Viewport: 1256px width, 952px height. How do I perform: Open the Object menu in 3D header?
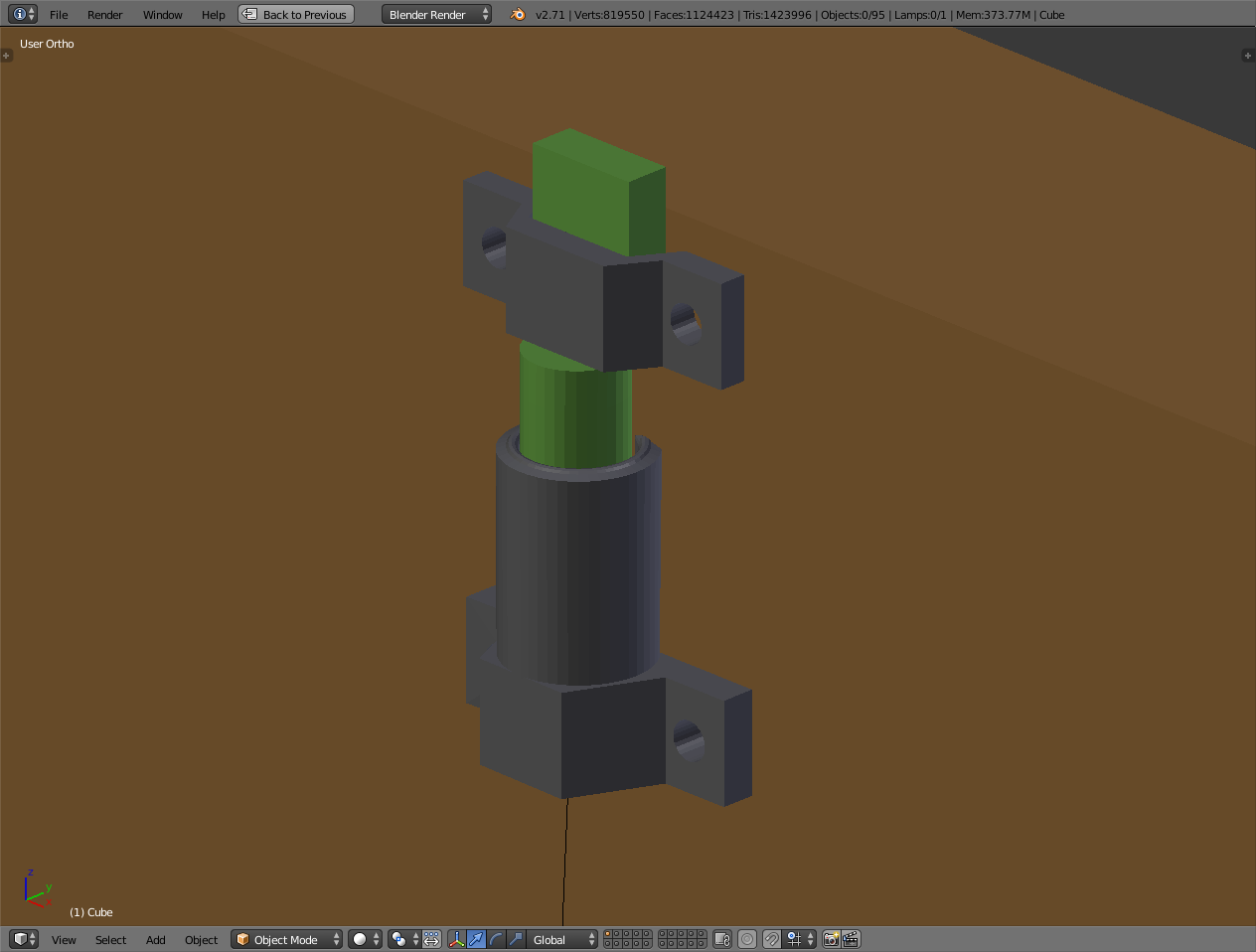point(201,940)
